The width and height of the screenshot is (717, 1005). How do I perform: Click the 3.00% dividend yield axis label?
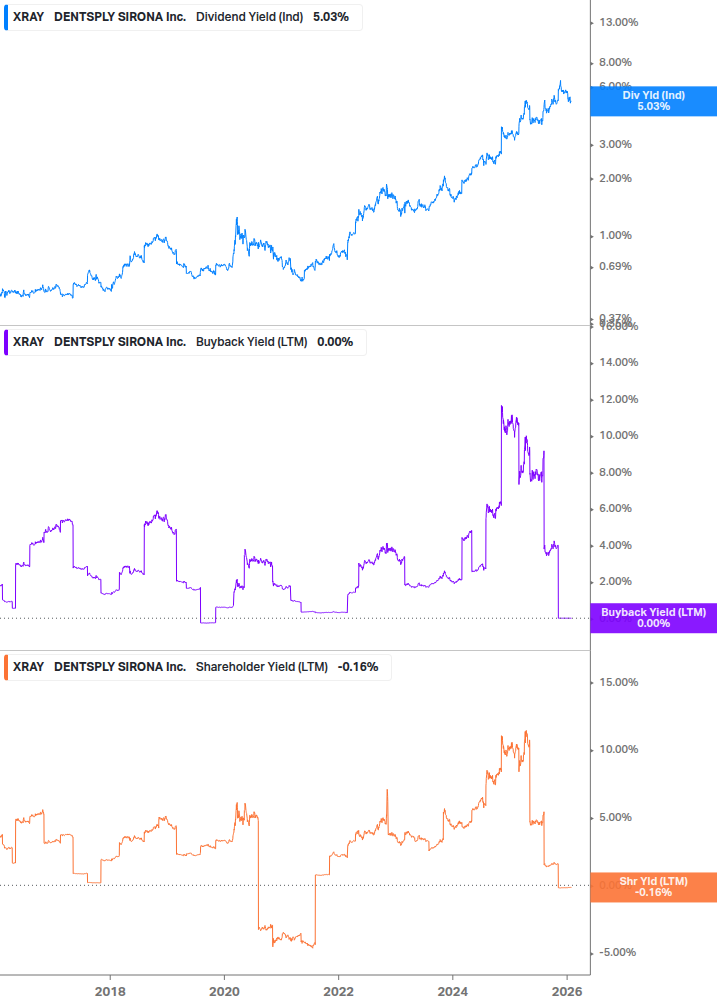coord(615,145)
